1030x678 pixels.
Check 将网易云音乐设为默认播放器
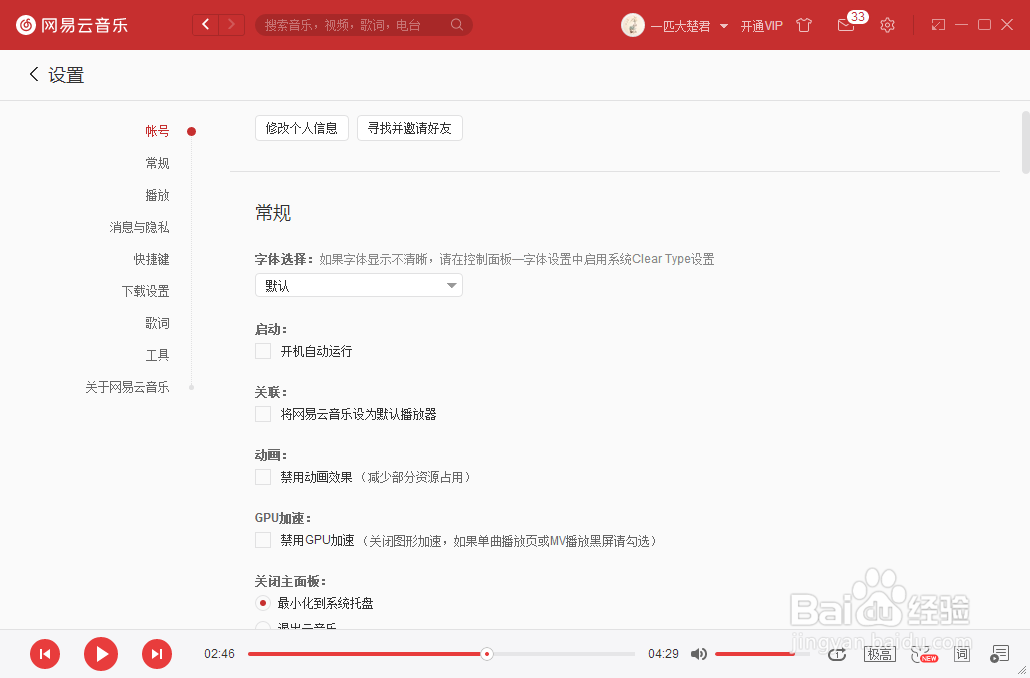click(x=262, y=414)
